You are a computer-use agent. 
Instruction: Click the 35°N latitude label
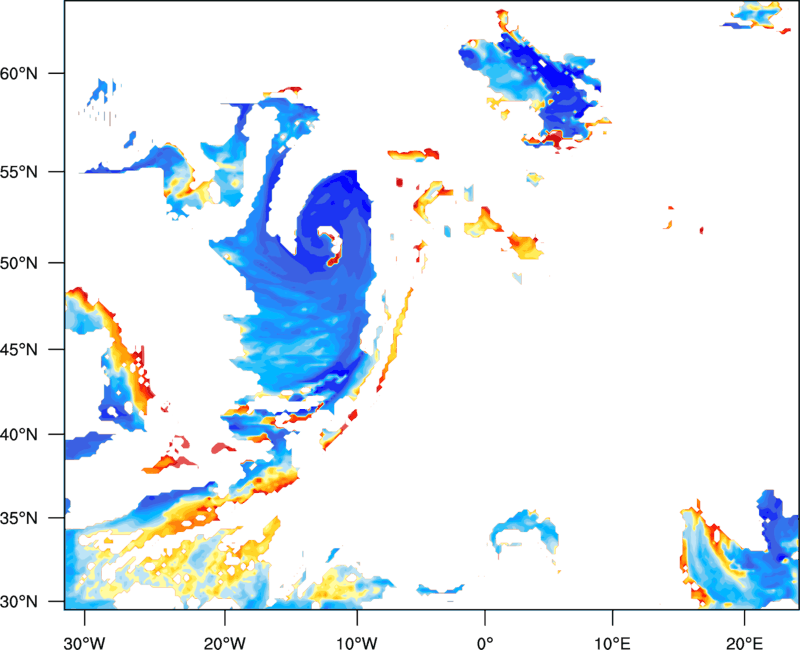click(19, 518)
